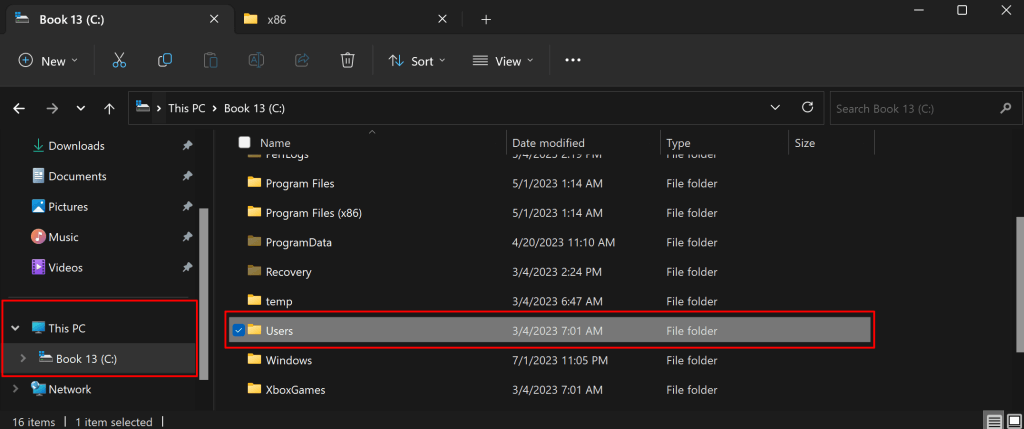Switch to the x86 tab
This screenshot has width=1024, height=429.
pyautogui.click(x=275, y=19)
